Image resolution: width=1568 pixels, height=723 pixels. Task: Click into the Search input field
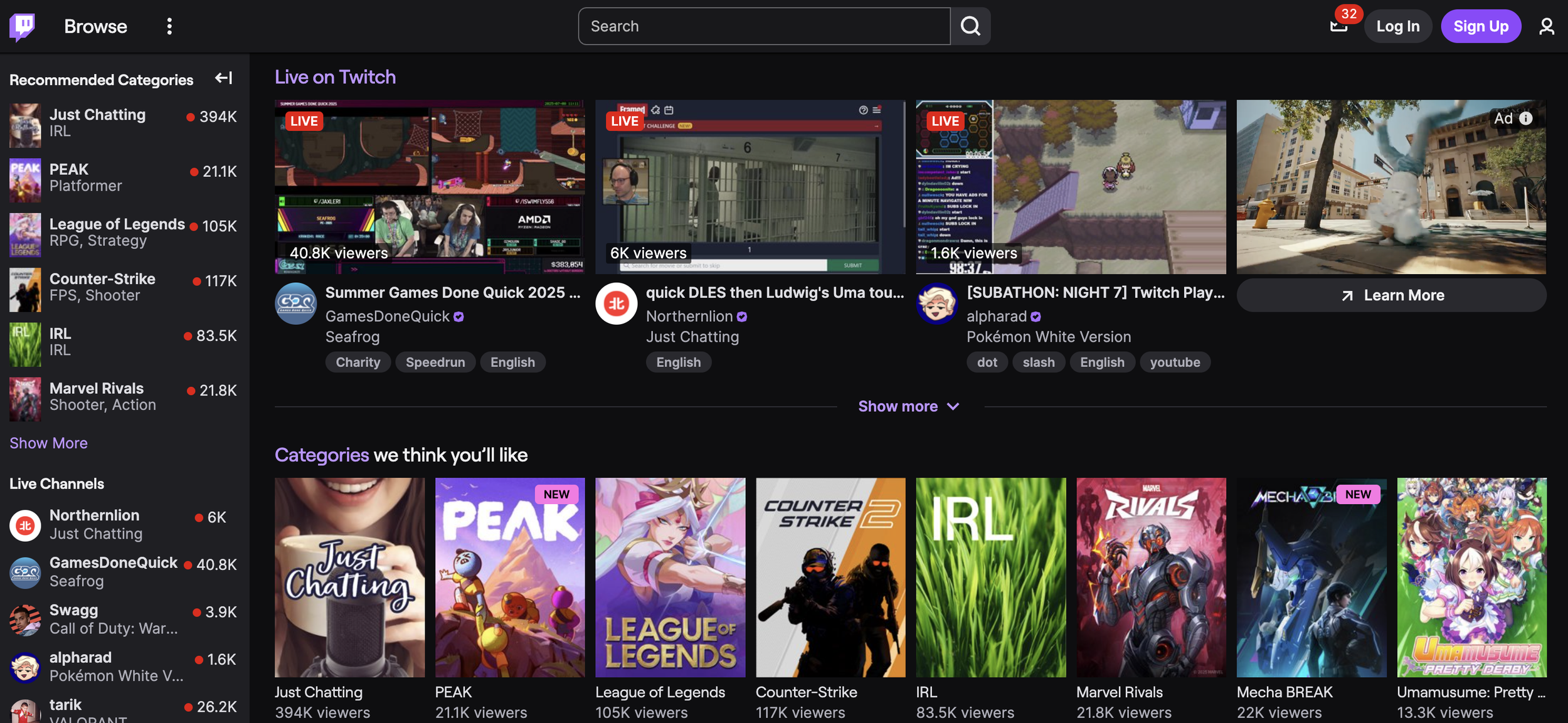point(763,26)
